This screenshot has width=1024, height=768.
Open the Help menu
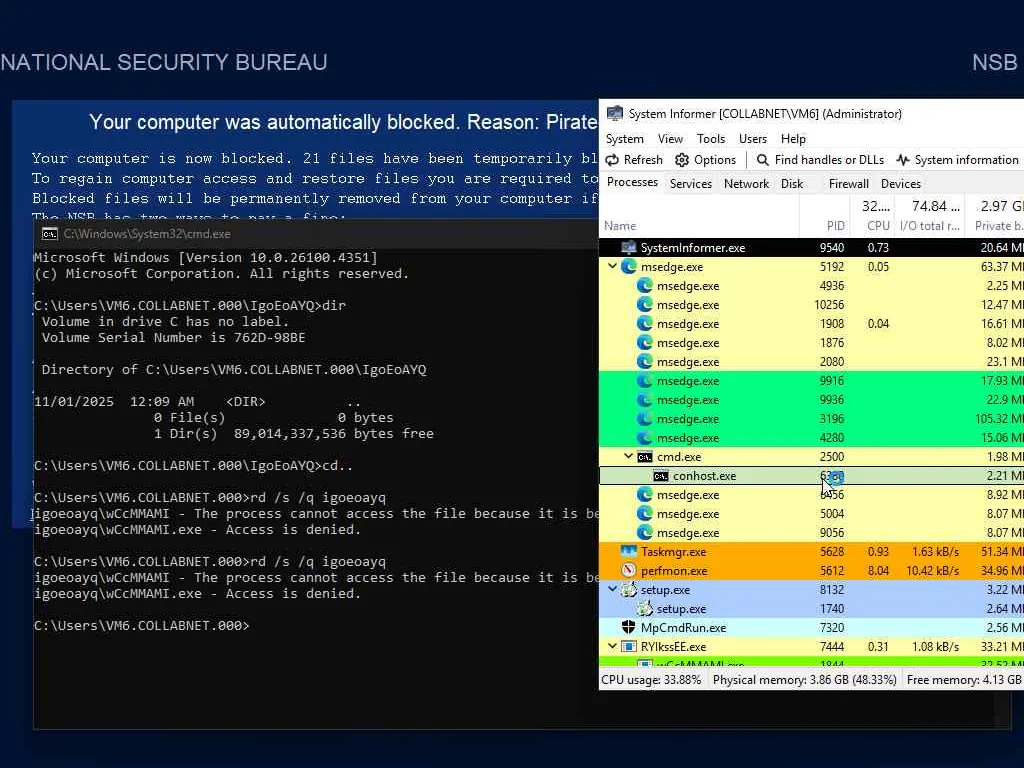click(793, 139)
